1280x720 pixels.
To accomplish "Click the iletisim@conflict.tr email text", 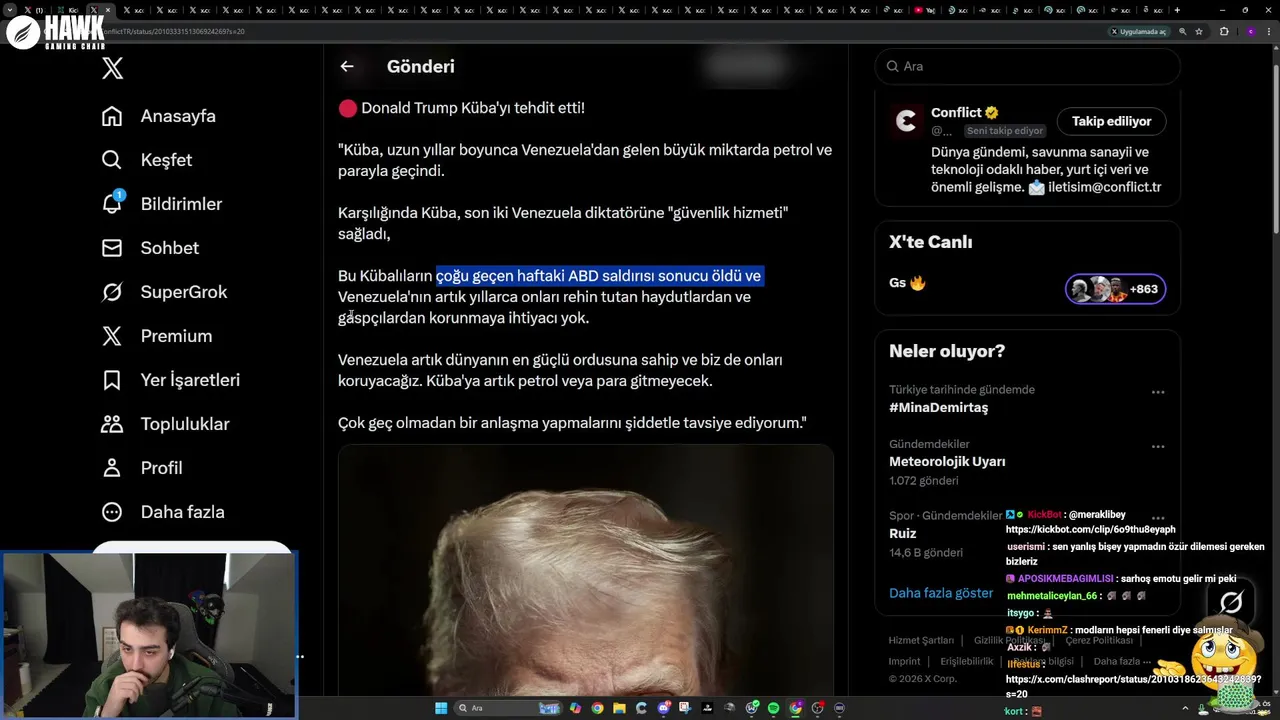I will point(1104,187).
